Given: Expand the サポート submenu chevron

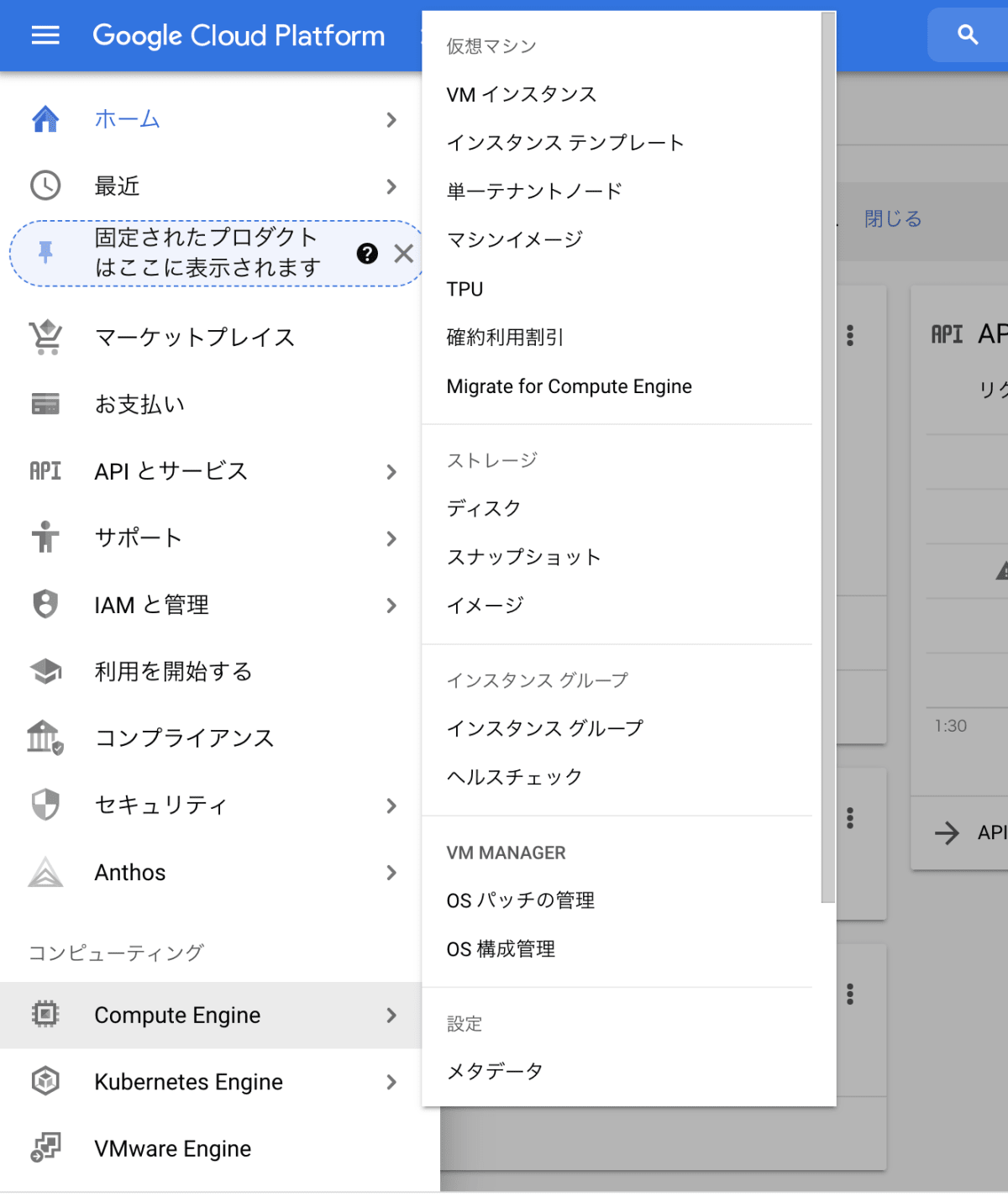Looking at the screenshot, I should [x=391, y=538].
